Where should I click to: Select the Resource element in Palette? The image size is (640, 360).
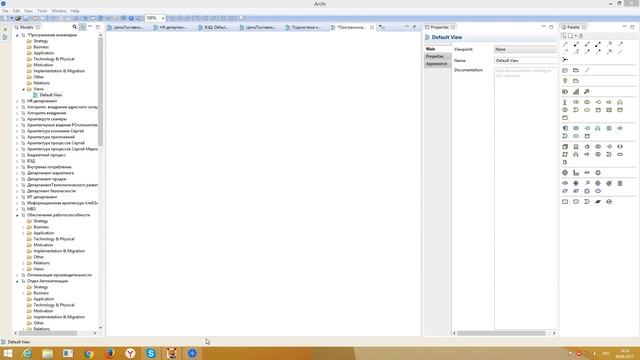coord(565,91)
